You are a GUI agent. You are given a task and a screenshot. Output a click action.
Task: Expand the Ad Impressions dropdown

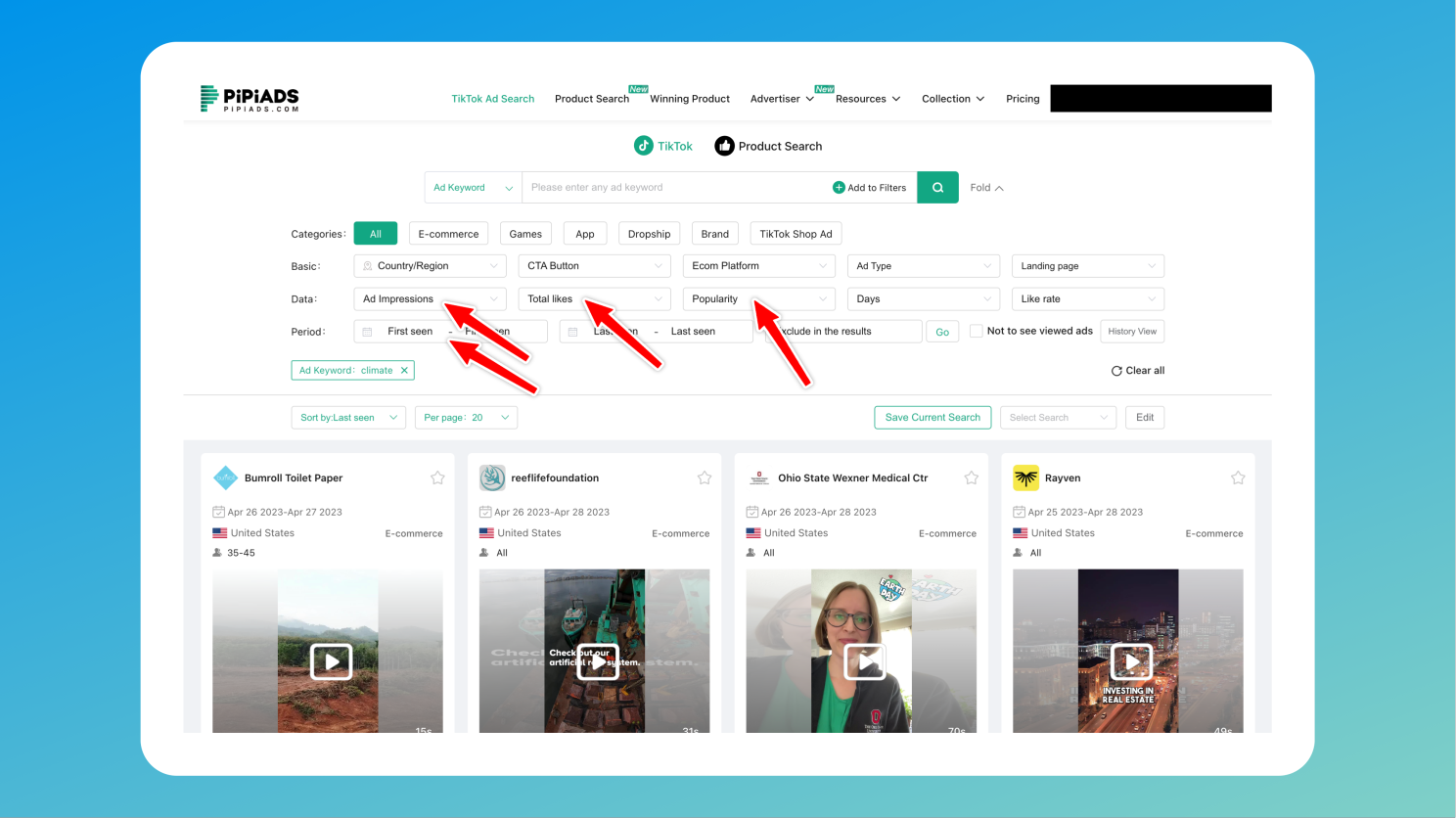pyautogui.click(x=431, y=299)
